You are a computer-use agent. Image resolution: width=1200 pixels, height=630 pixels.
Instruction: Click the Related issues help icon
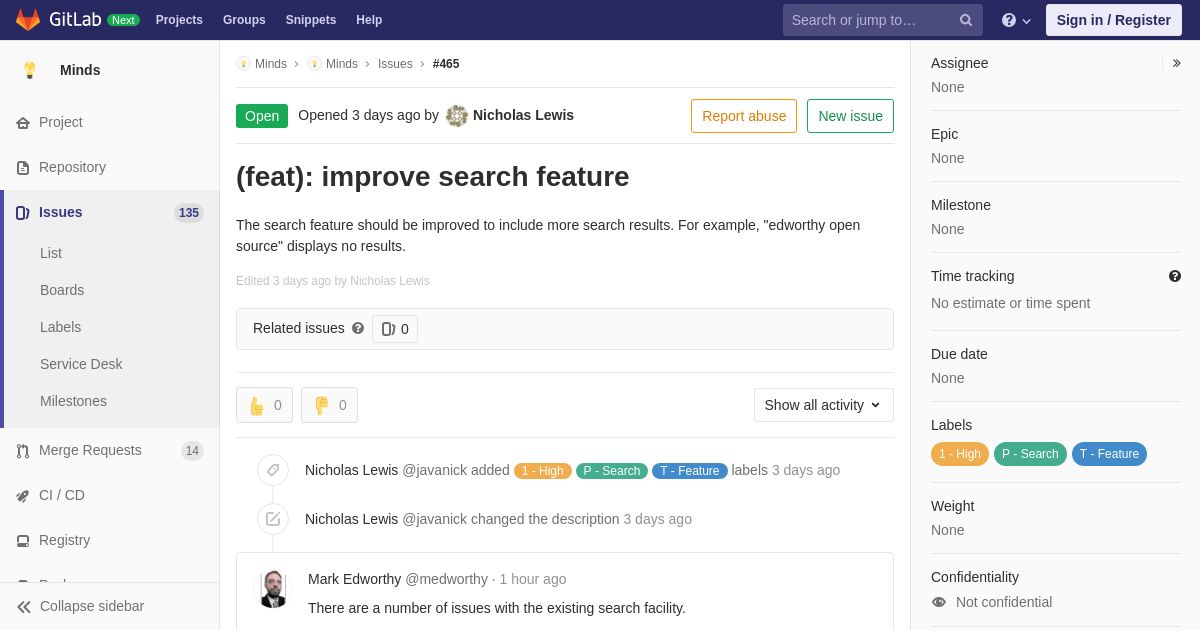point(358,328)
